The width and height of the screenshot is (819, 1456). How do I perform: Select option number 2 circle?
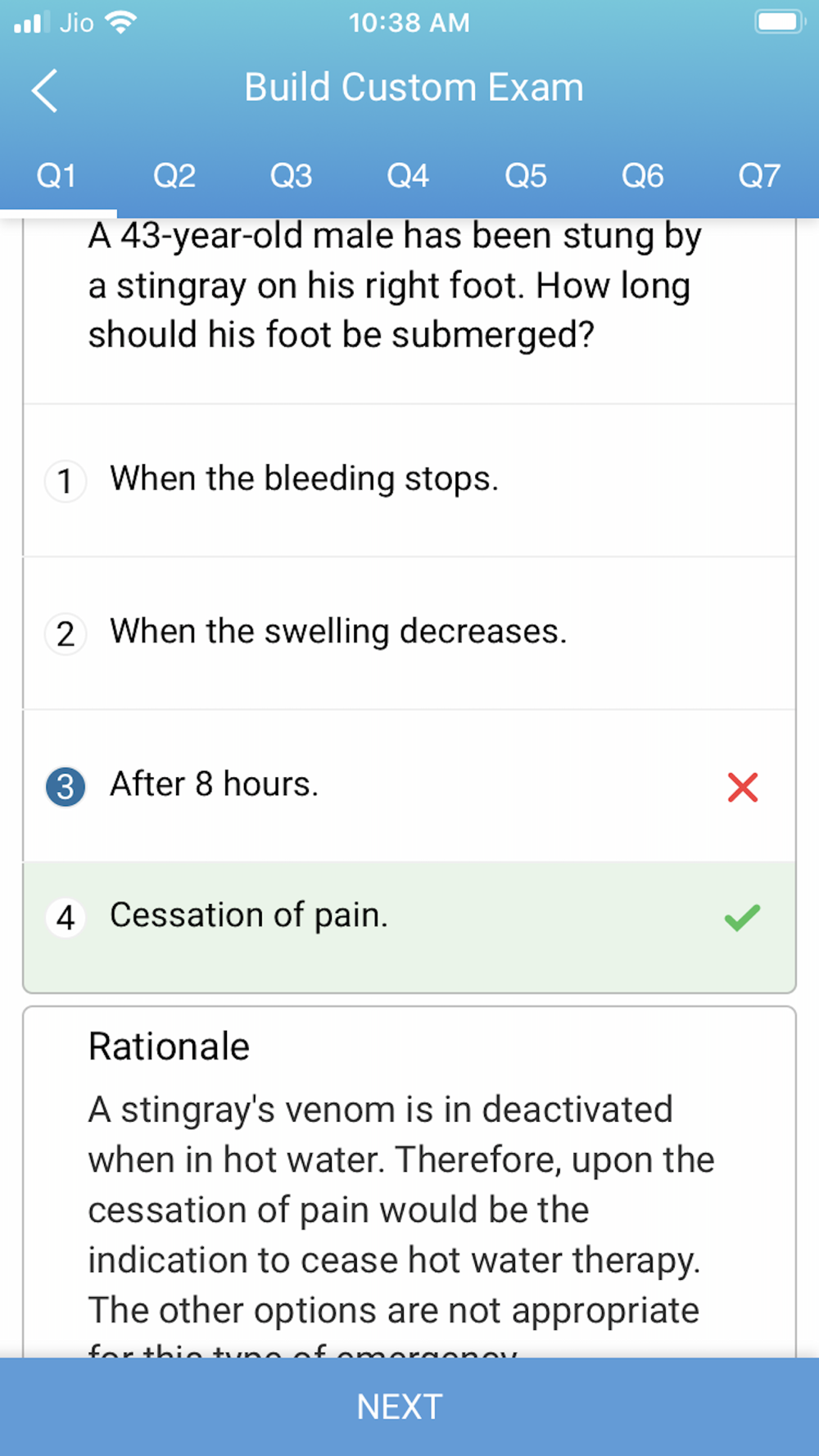pyautogui.click(x=66, y=634)
